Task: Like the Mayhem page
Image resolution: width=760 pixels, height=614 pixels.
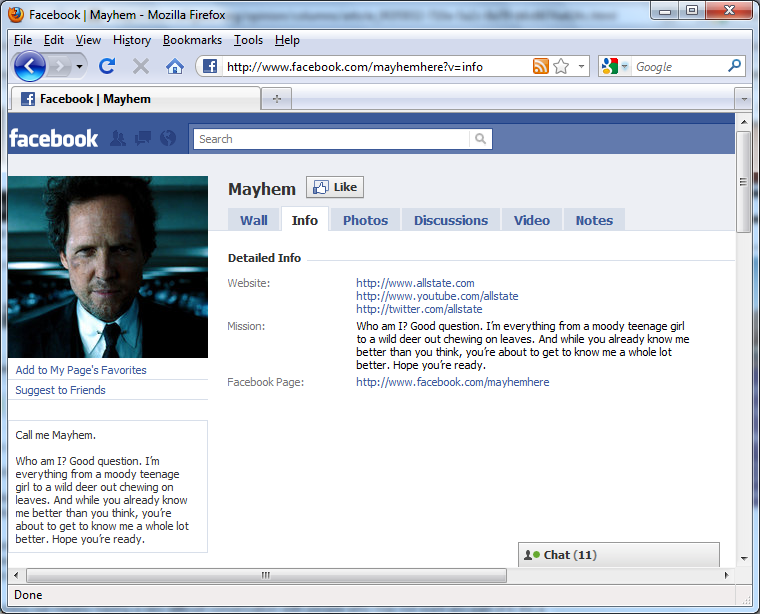Action: (335, 187)
